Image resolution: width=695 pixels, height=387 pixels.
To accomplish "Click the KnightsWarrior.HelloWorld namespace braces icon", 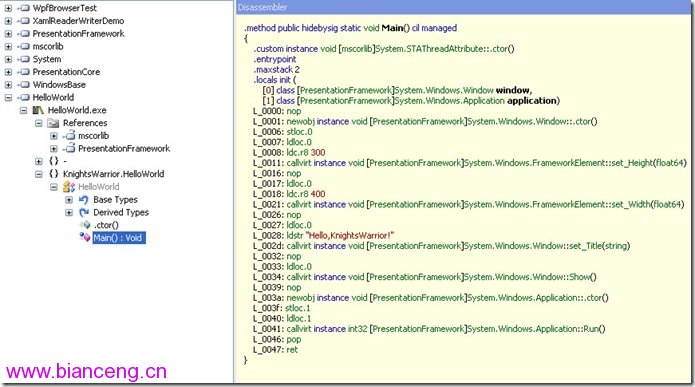I will (54, 174).
